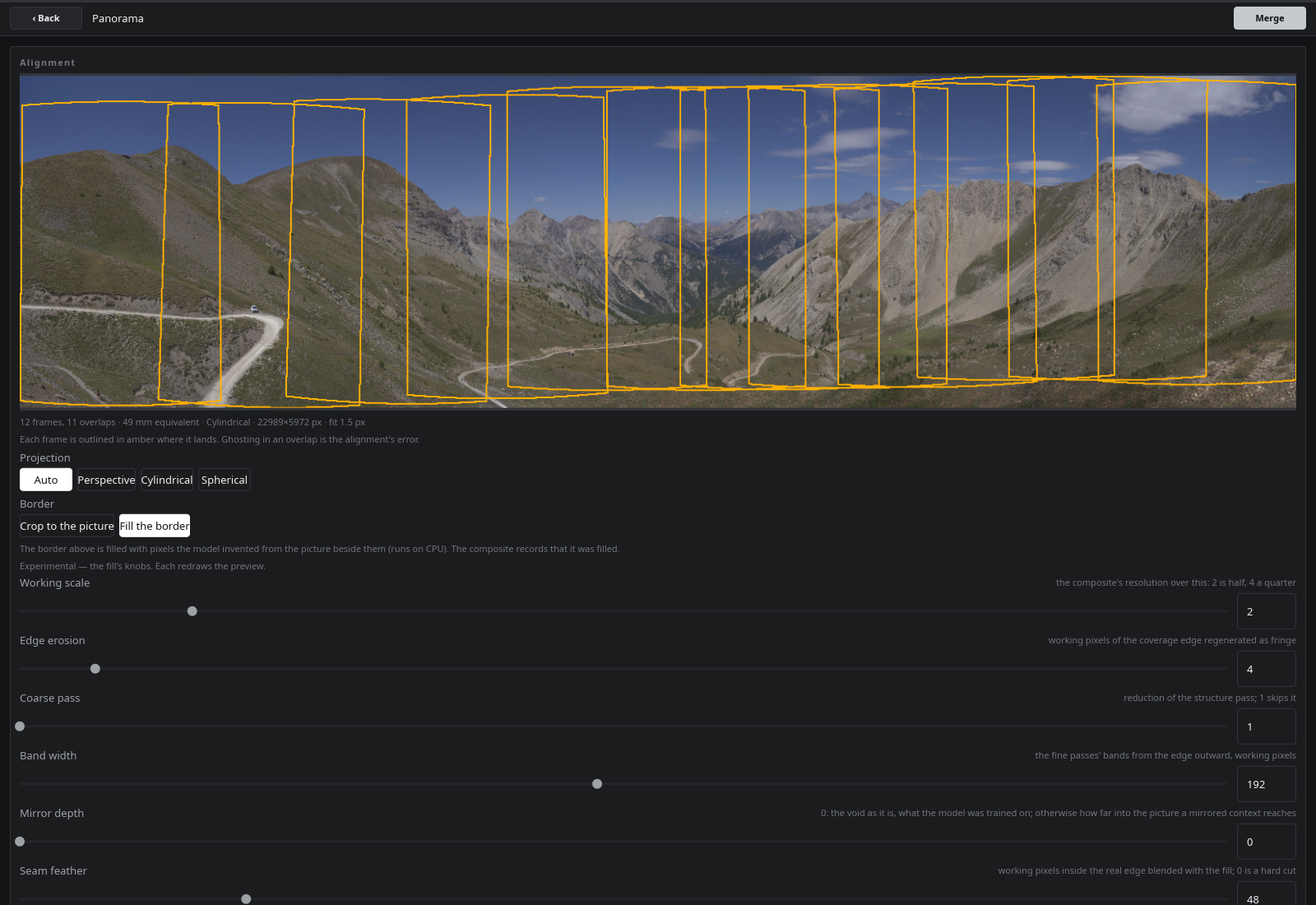Enable Fill the border option

point(155,526)
